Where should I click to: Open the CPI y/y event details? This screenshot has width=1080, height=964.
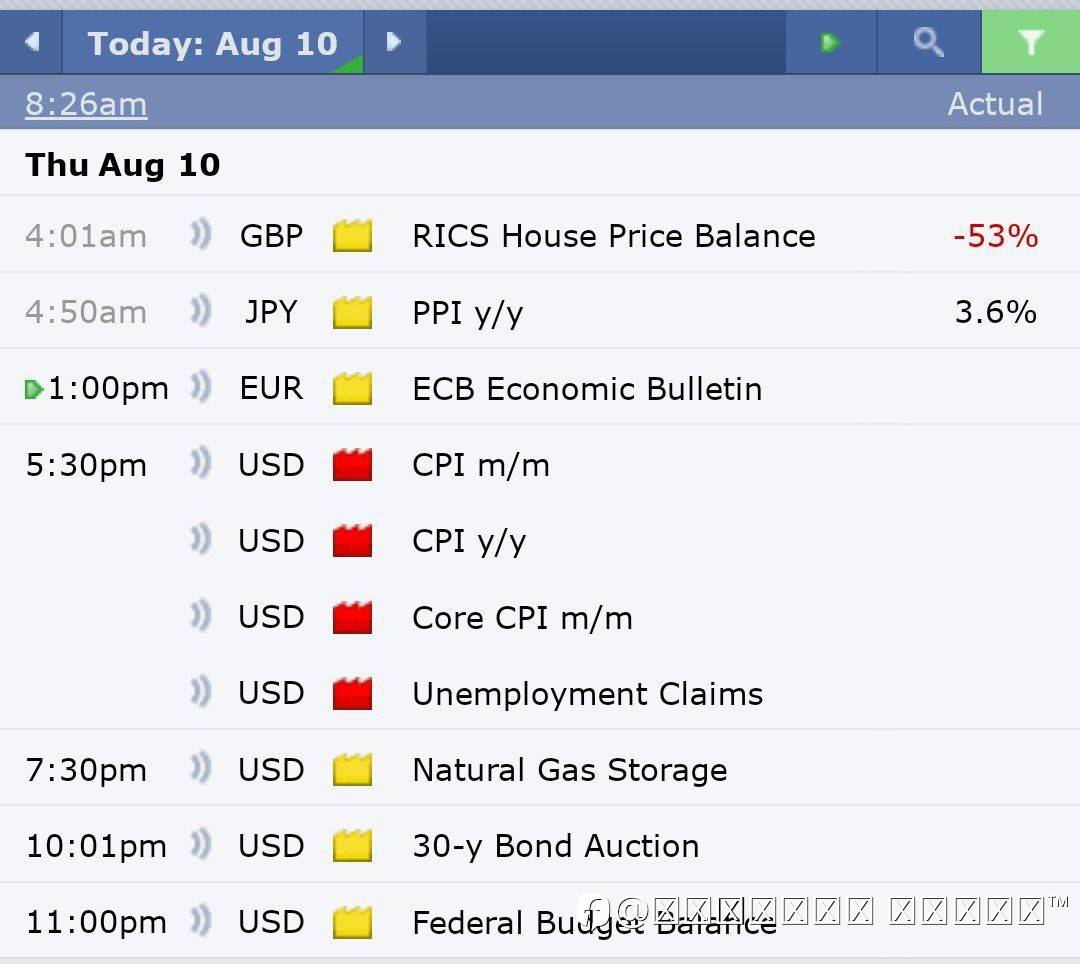[469, 541]
